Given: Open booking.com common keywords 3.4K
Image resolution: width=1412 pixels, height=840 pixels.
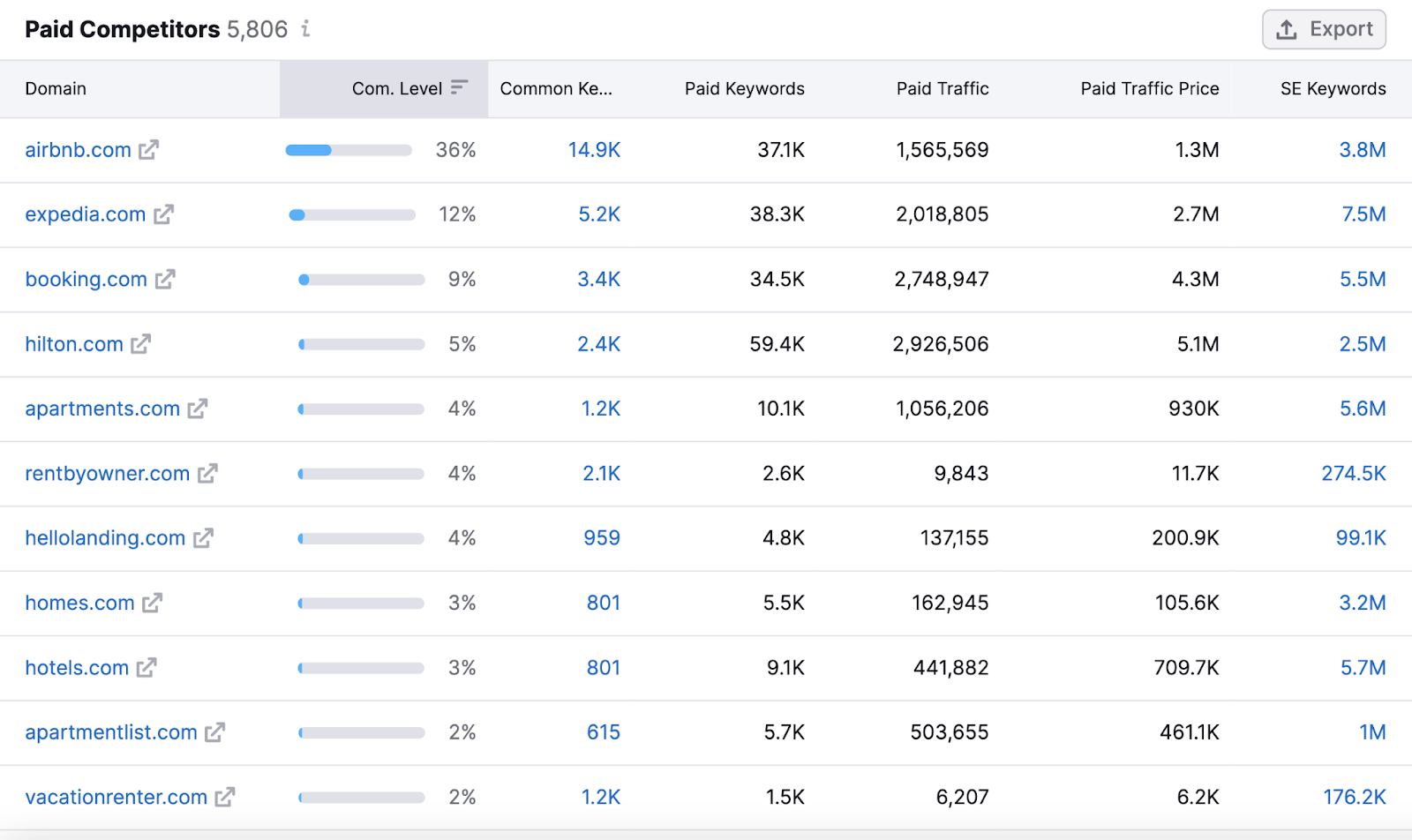Looking at the screenshot, I should click(x=599, y=280).
